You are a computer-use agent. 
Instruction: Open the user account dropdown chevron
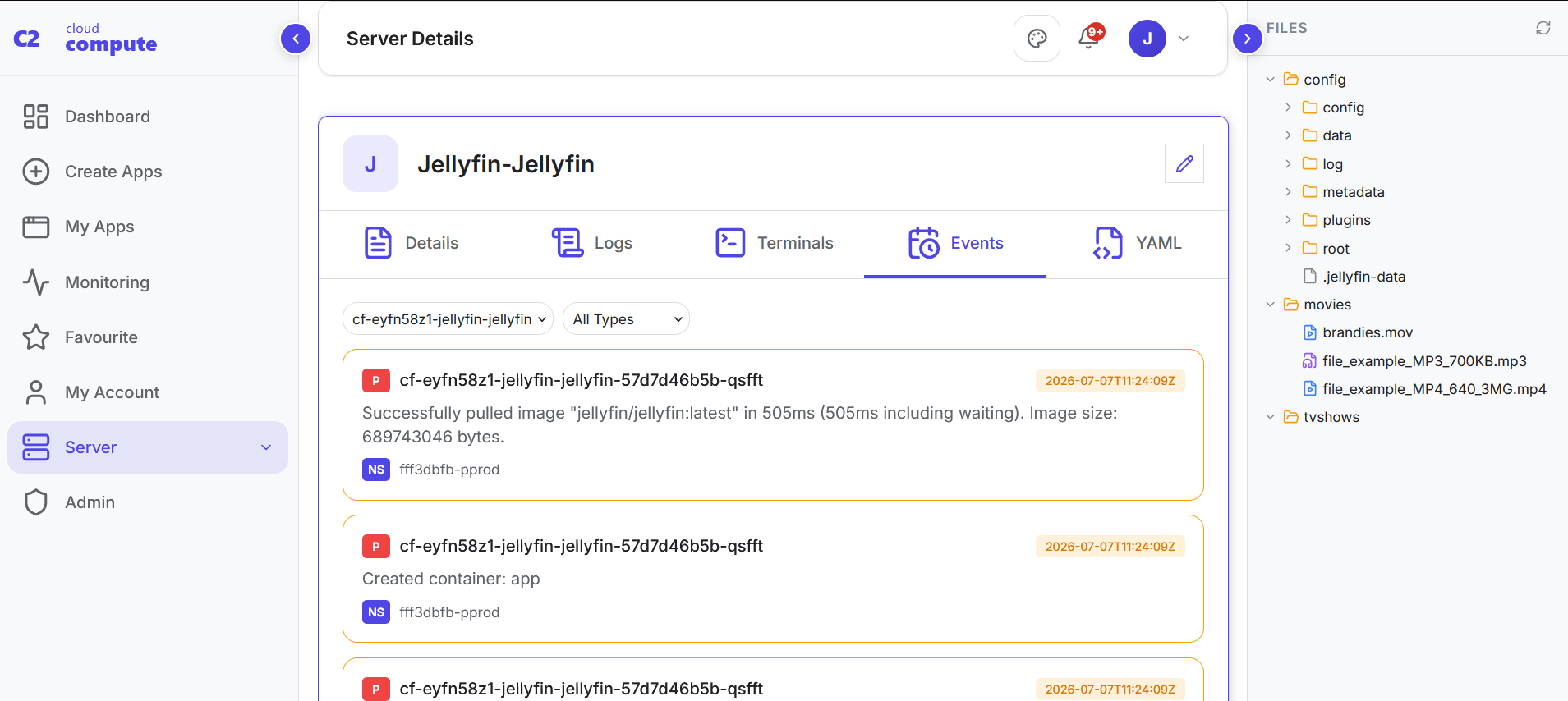(1184, 39)
